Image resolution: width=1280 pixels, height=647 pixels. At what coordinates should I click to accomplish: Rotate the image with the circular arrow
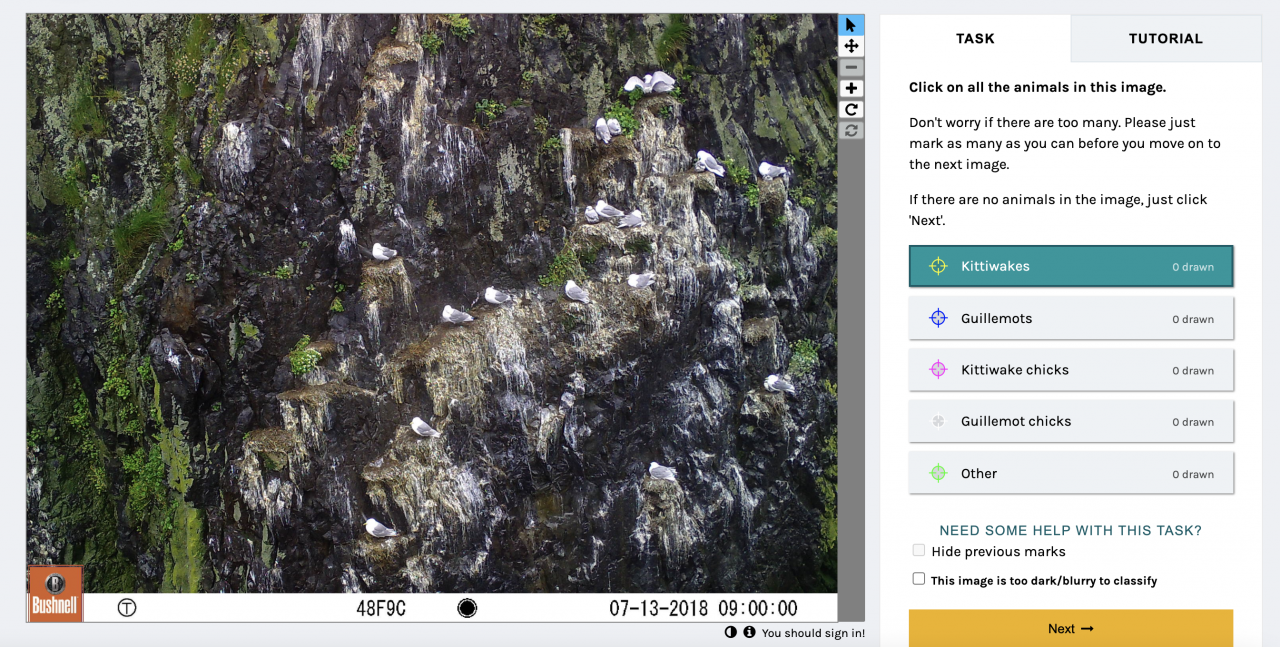pos(851,109)
